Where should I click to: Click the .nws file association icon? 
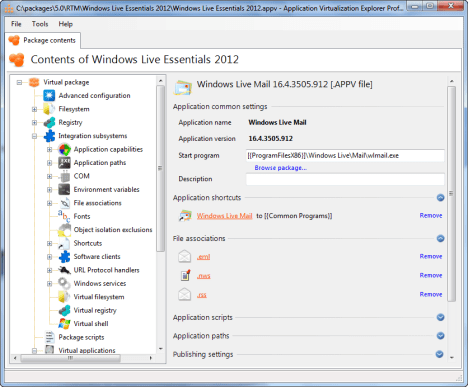(x=185, y=275)
